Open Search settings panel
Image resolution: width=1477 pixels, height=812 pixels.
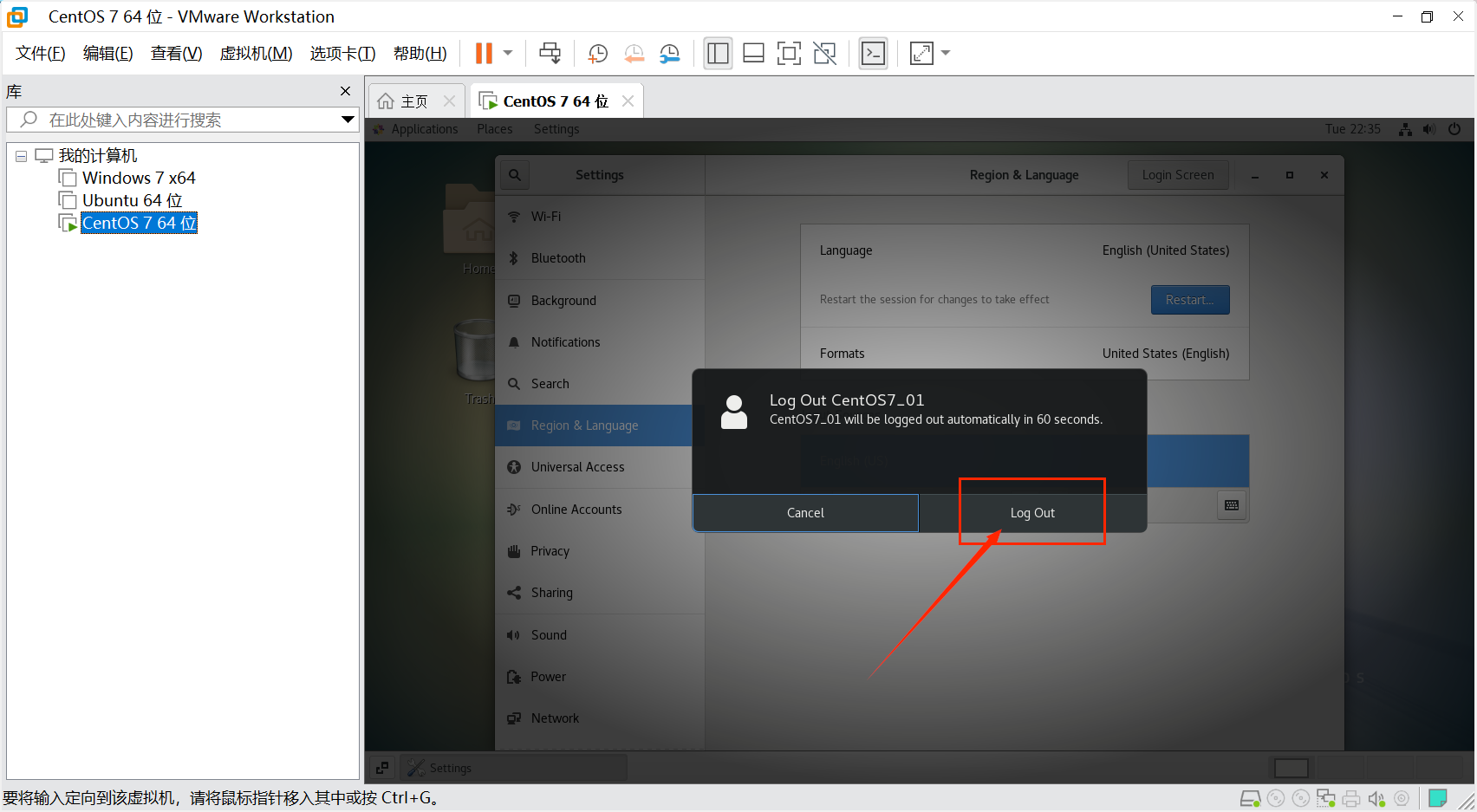coord(600,384)
